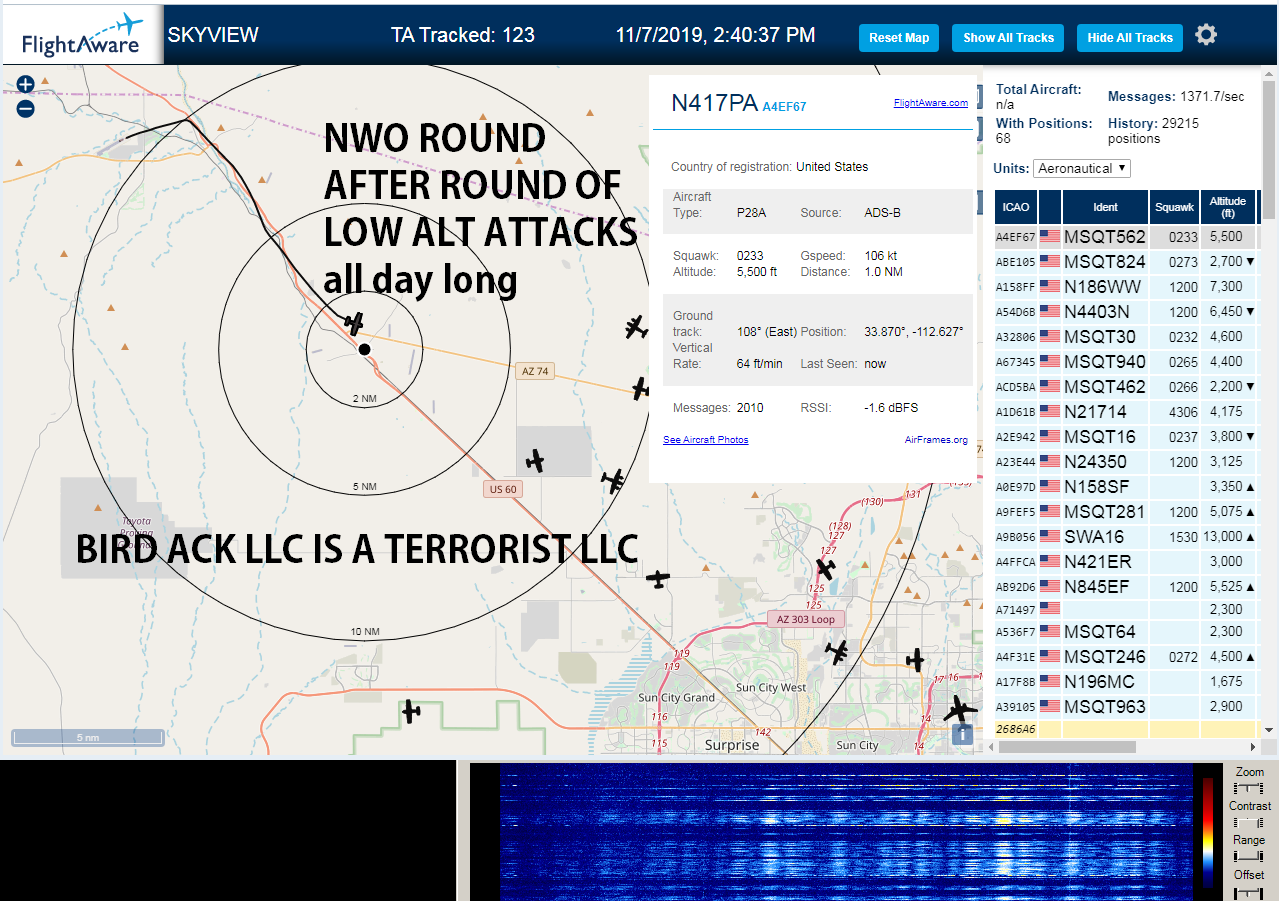Adjust the waterfall Contrast slider
This screenshot has width=1279, height=901.
[1249, 823]
